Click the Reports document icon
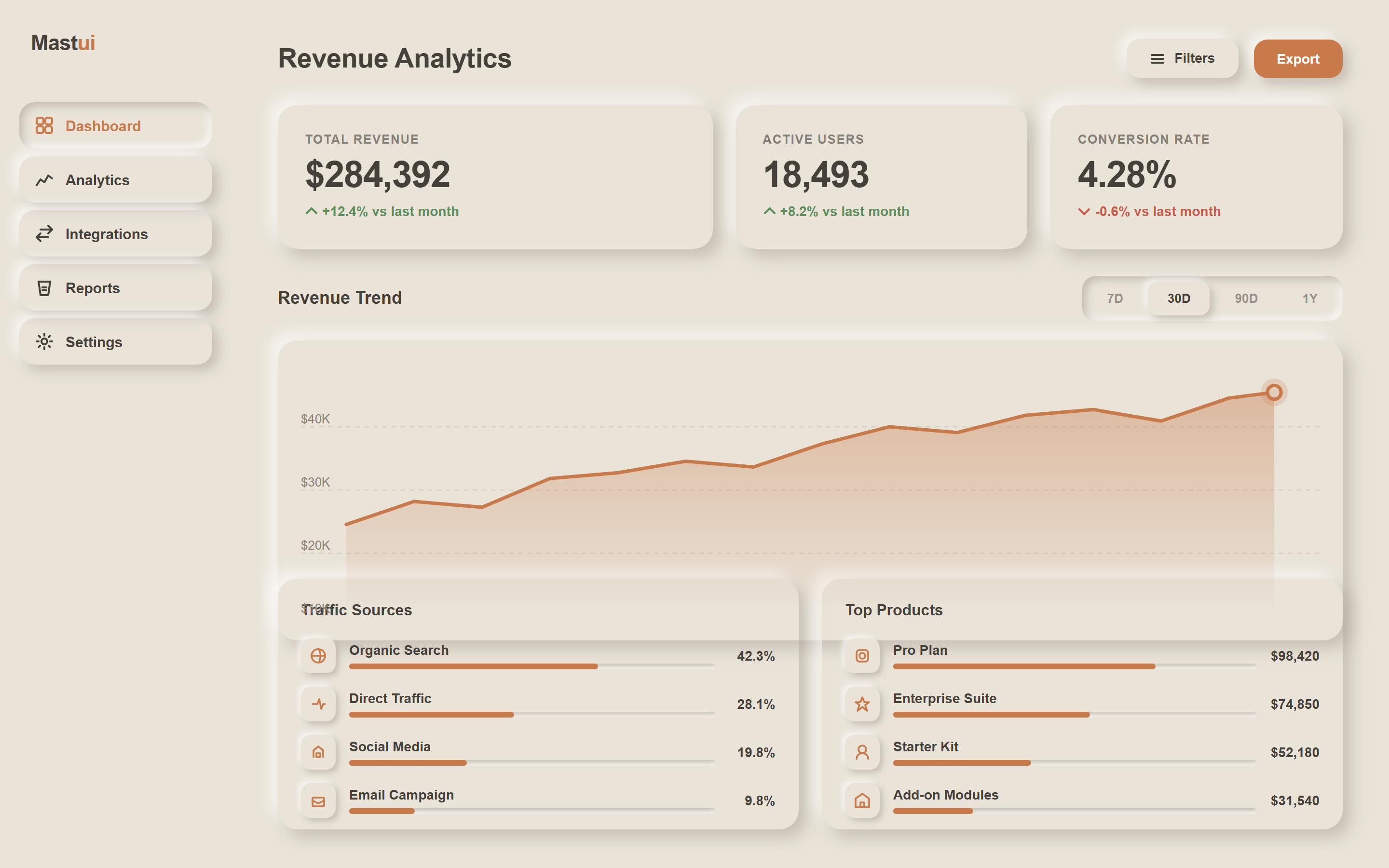Image resolution: width=1389 pixels, height=868 pixels. (44, 287)
